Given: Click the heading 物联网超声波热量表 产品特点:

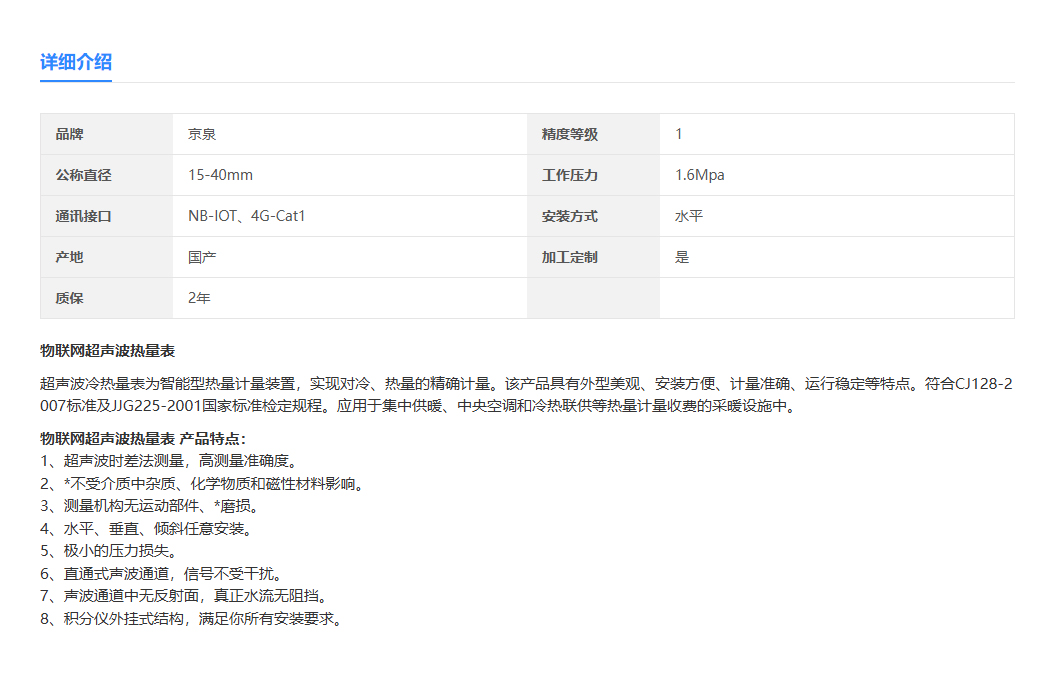Looking at the screenshot, I should (143, 439).
